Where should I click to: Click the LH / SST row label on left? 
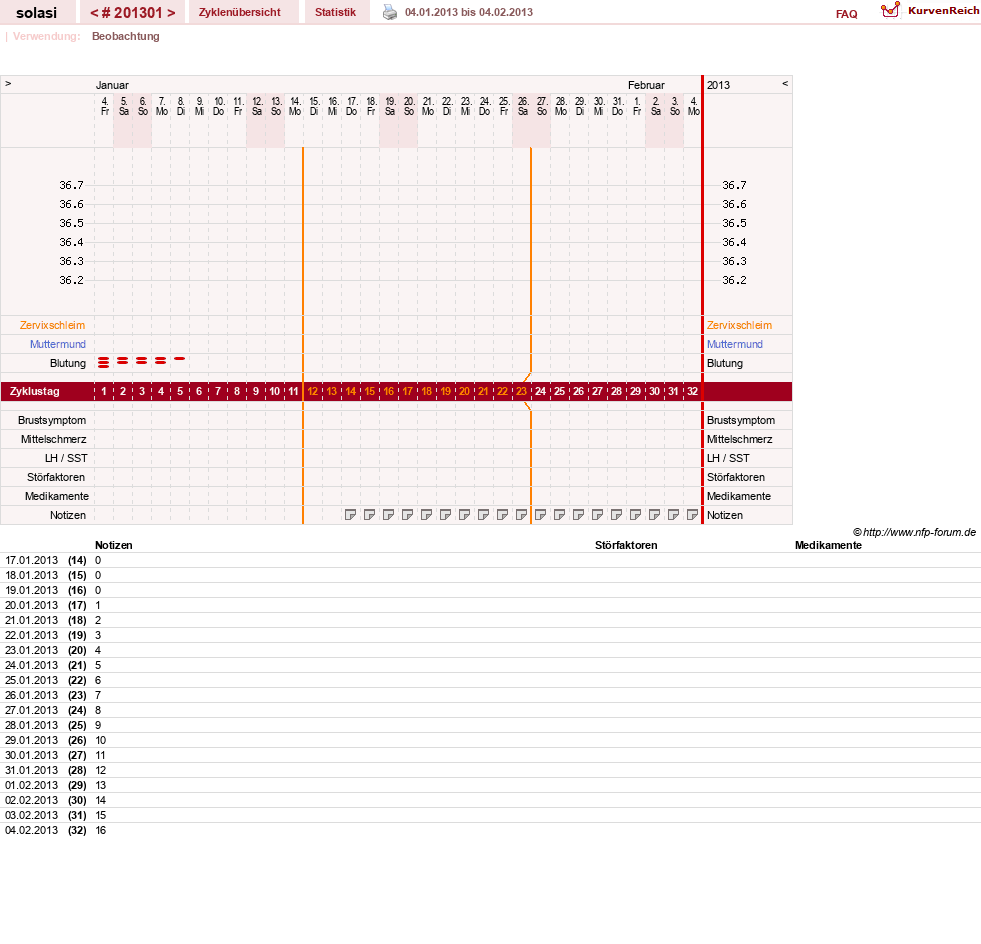pos(66,458)
